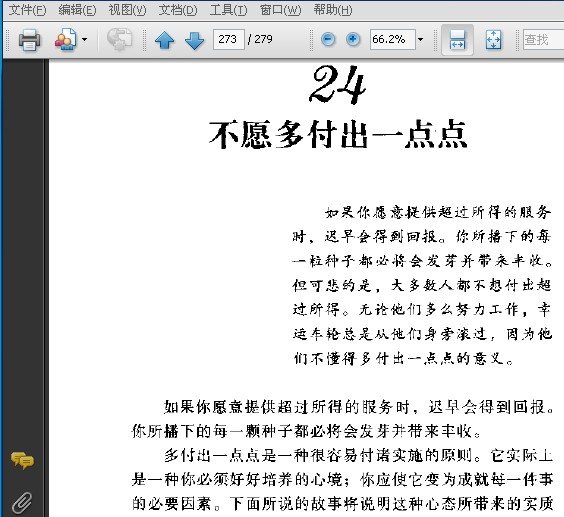Open the 文档(D) menu
This screenshot has width=564, height=517.
coord(178,10)
